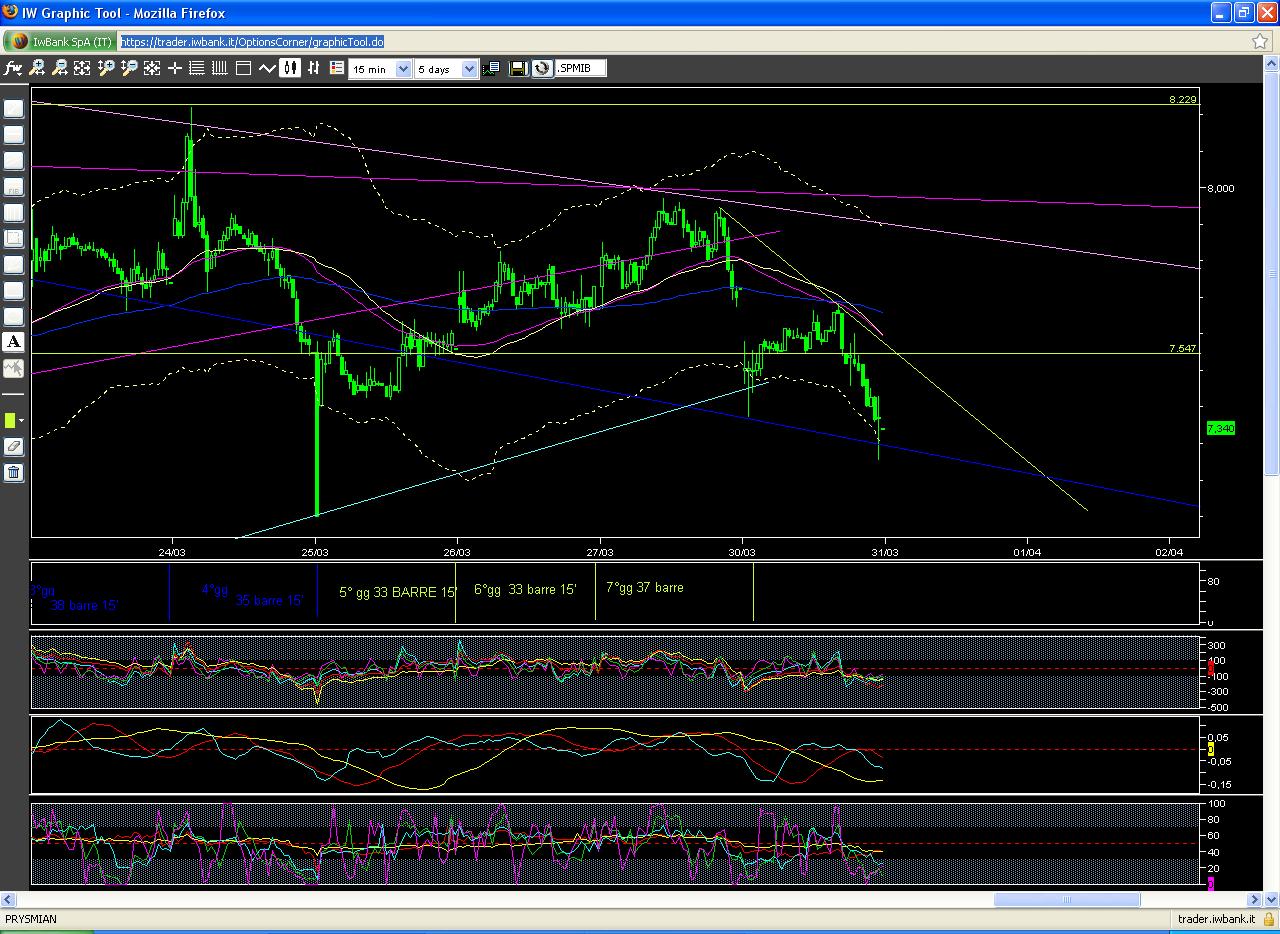Toggle the horizontal grid lines icon

point(197,68)
